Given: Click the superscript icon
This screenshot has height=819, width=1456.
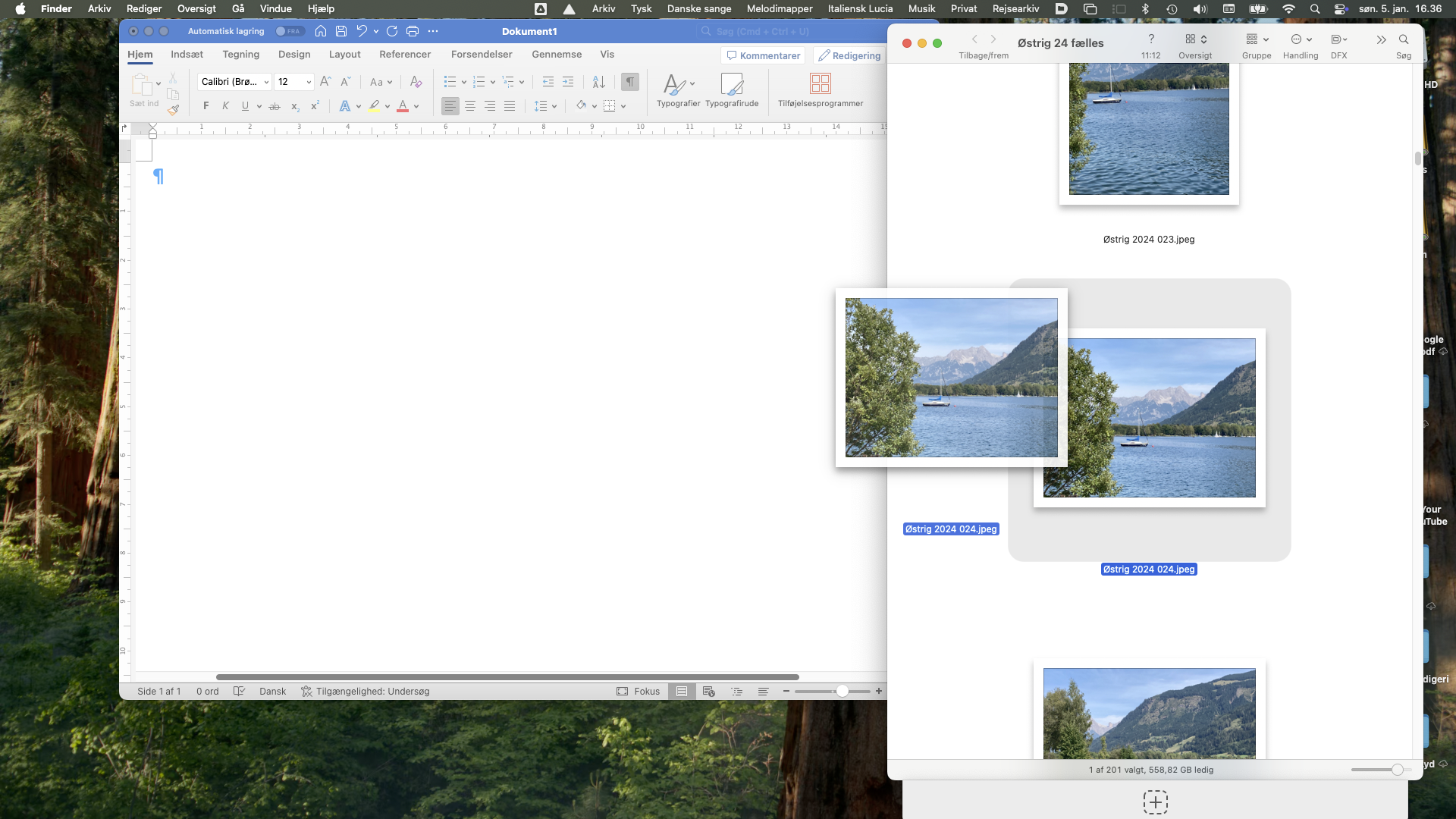Looking at the screenshot, I should click(315, 106).
